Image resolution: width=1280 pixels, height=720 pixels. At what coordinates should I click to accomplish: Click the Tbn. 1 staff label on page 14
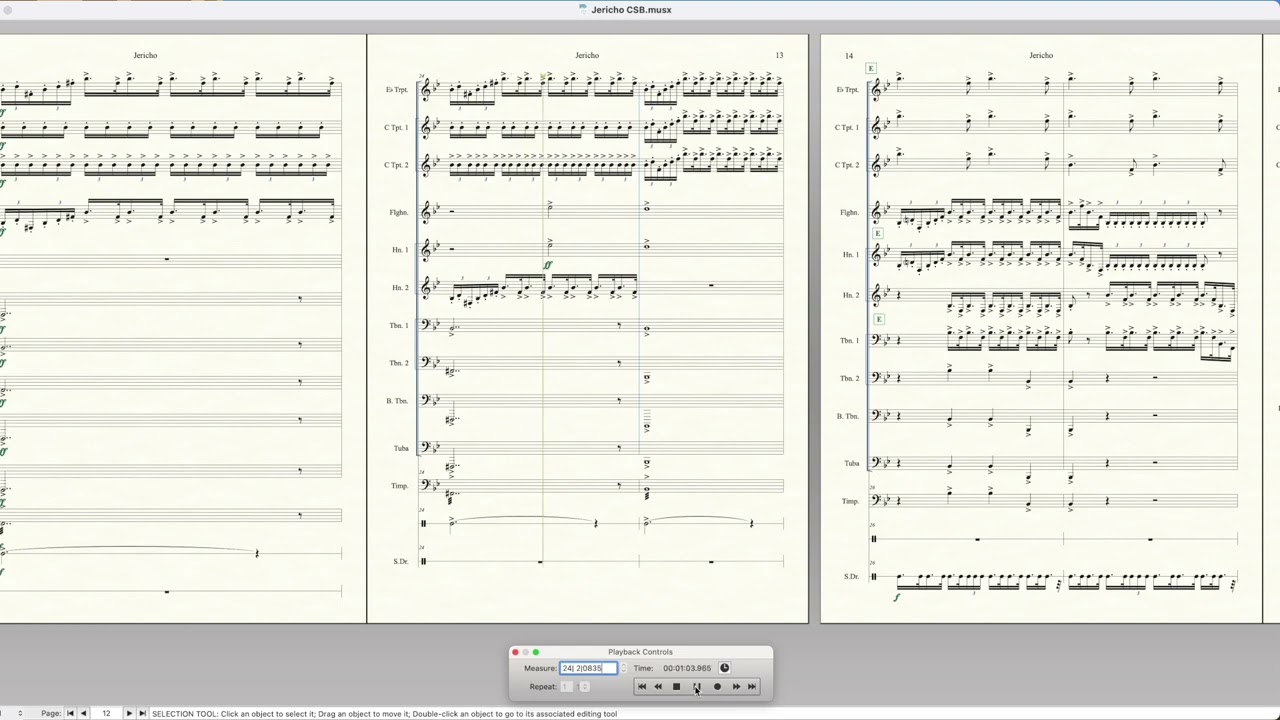tap(849, 341)
